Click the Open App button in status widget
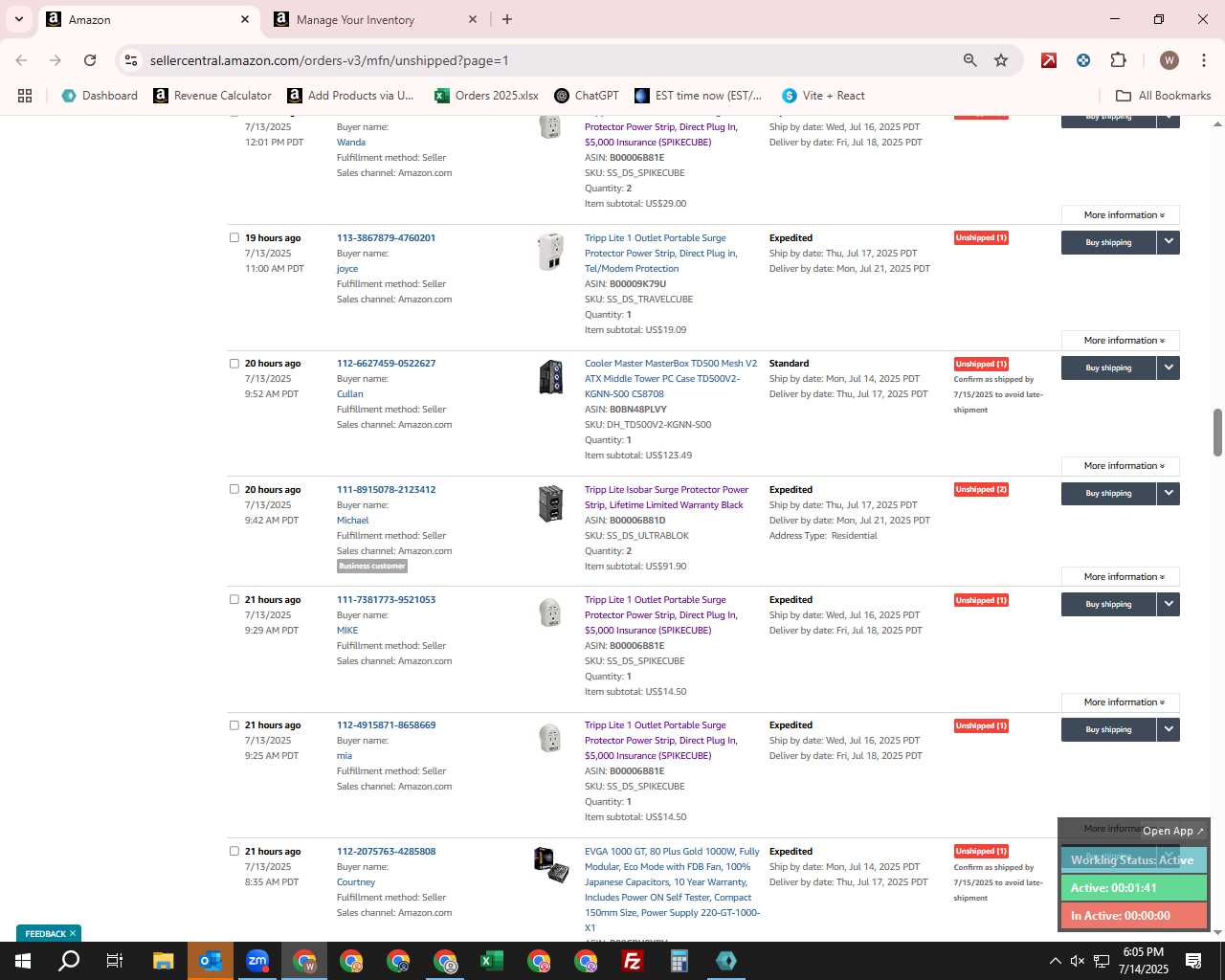The image size is (1225, 980). tap(1173, 831)
